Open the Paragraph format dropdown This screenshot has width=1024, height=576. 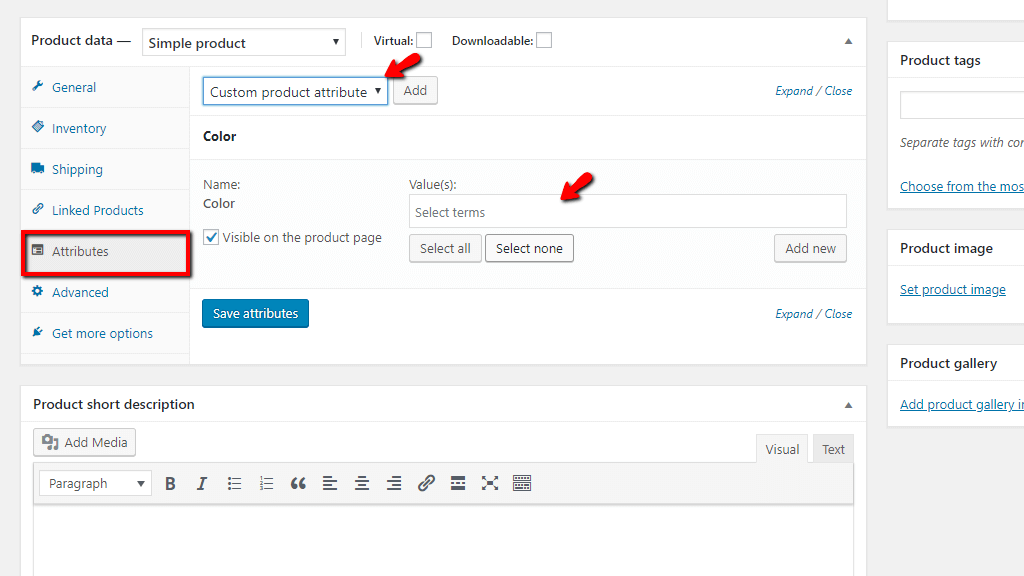95,483
